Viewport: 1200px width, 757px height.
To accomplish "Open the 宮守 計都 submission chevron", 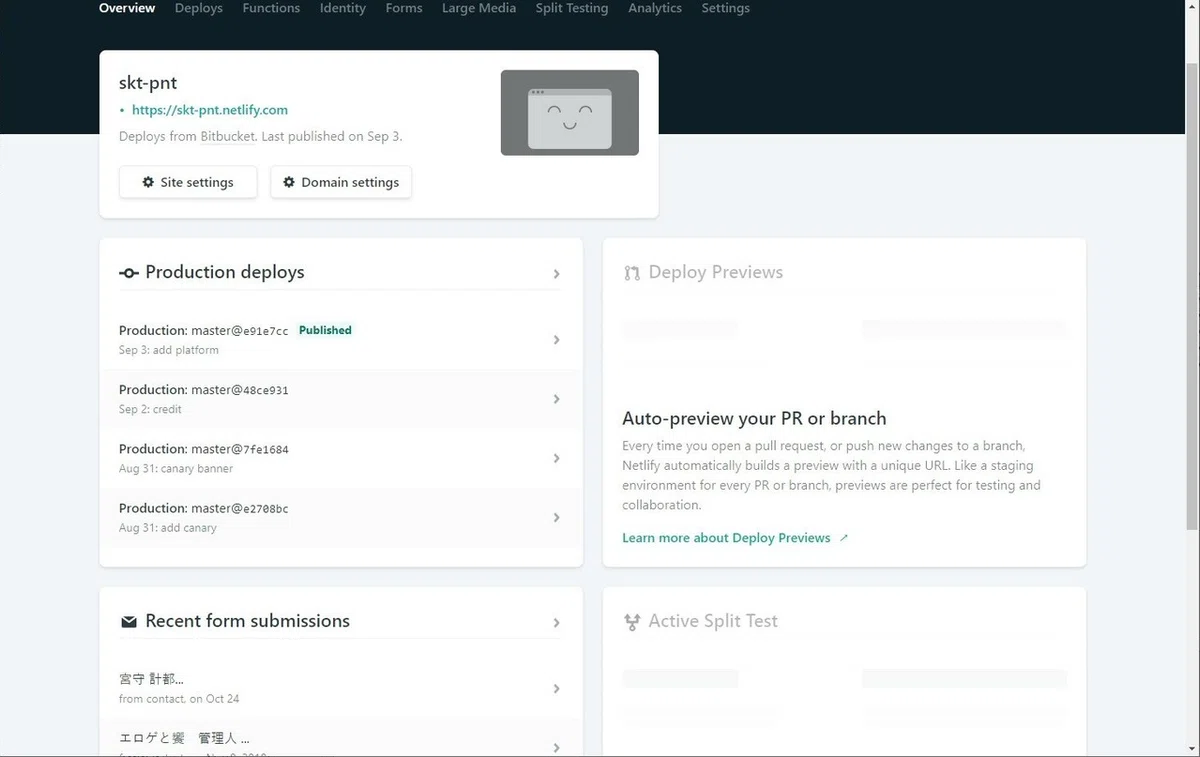I will 557,689.
